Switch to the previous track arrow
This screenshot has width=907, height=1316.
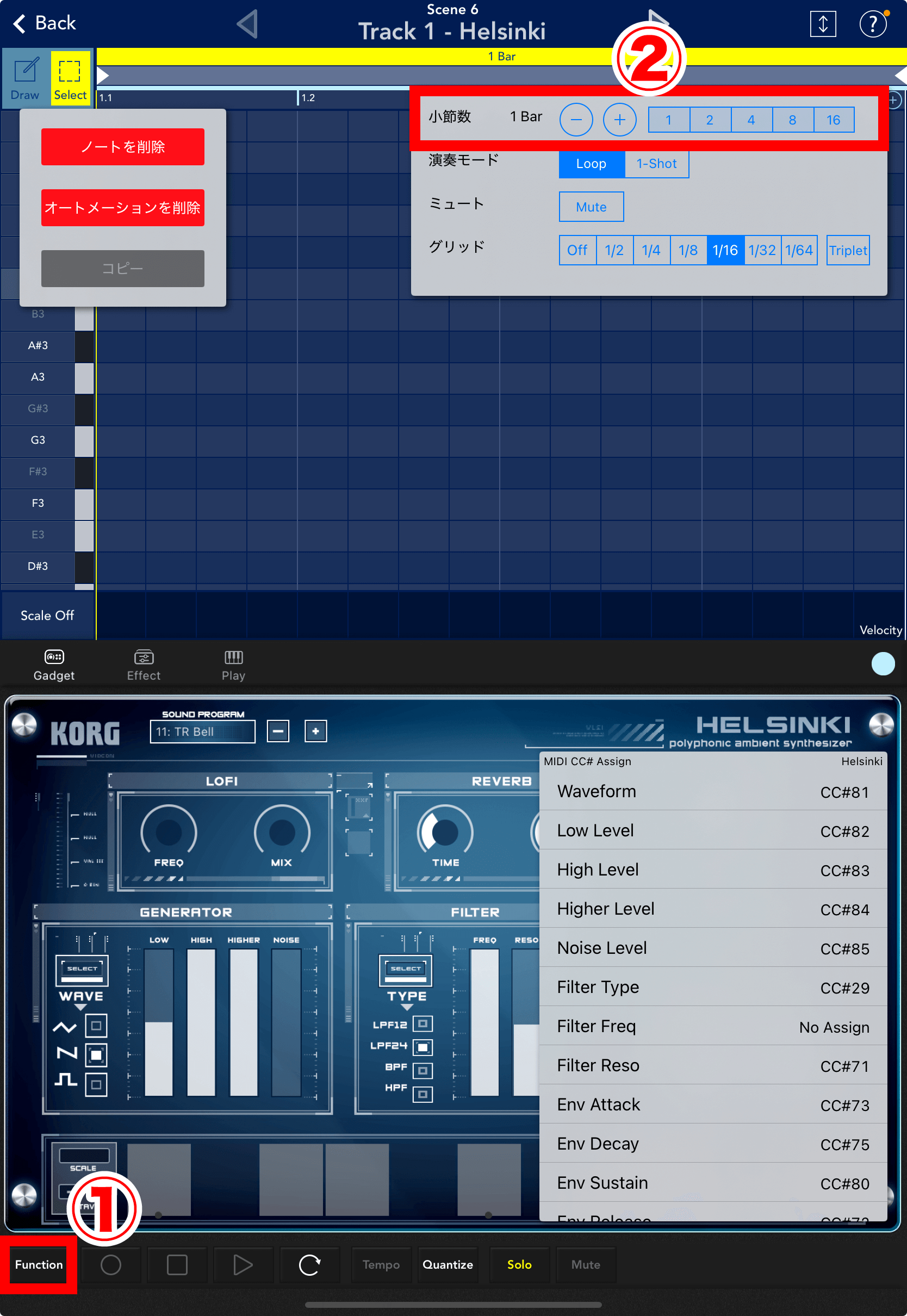tap(247, 24)
